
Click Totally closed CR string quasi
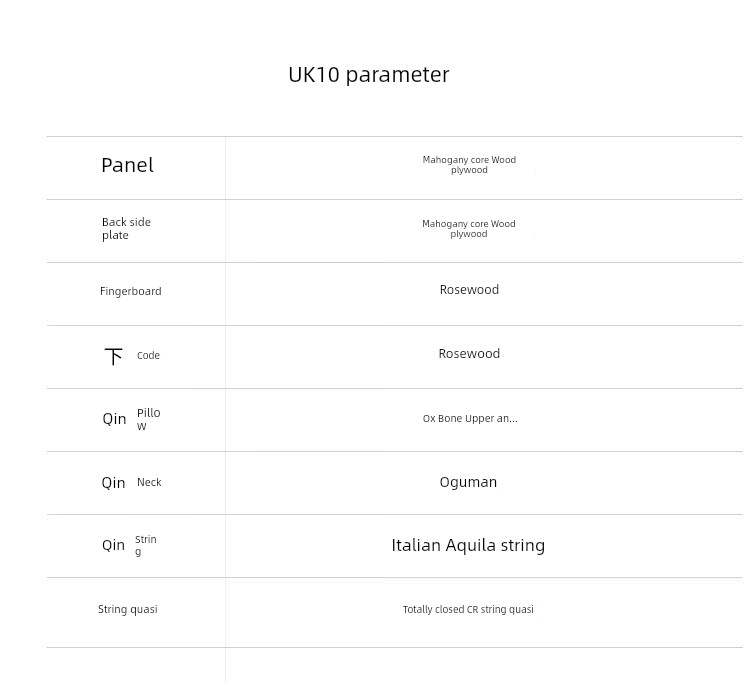pyautogui.click(x=468, y=609)
